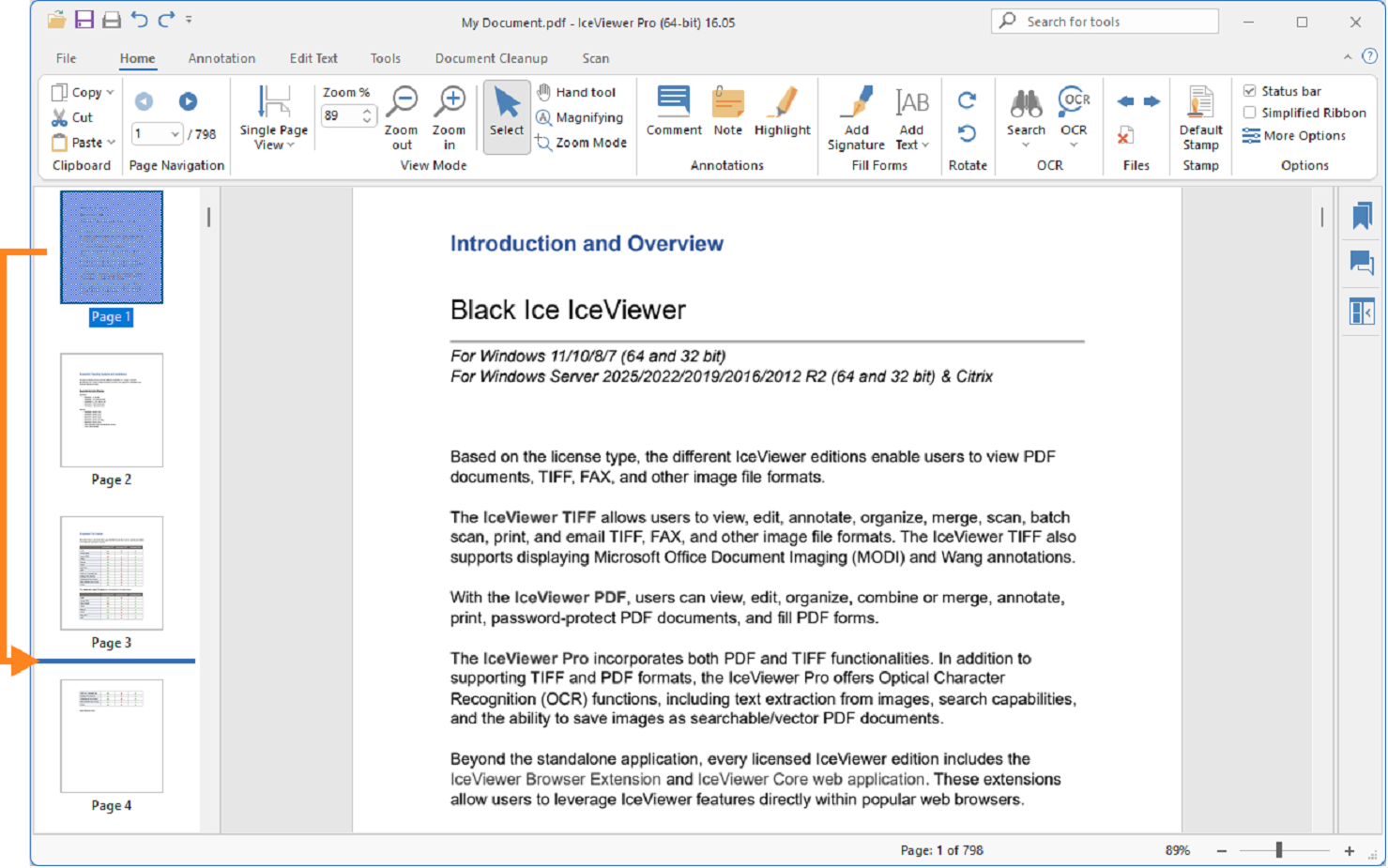The width and height of the screenshot is (1388, 868).
Task: Add a Comment annotation
Action: (674, 111)
